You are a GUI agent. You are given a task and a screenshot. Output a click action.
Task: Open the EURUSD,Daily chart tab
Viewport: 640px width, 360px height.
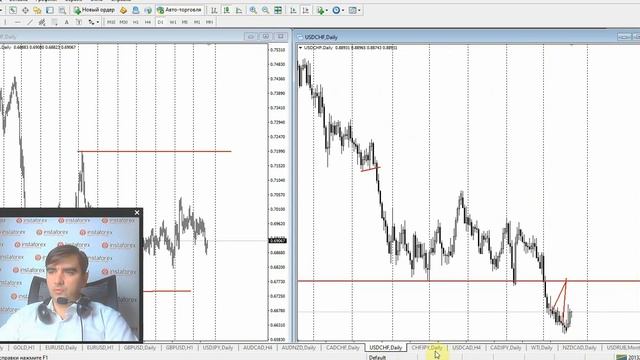[x=61, y=348]
